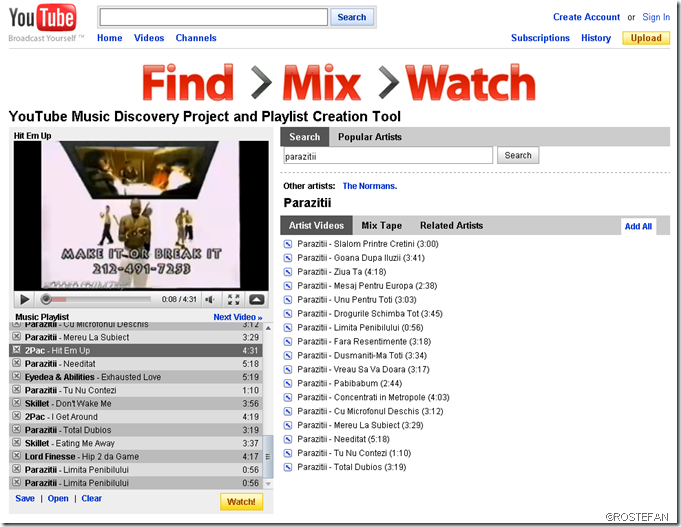681x527 pixels.
Task: Click the Sign In link
Action: tap(656, 17)
